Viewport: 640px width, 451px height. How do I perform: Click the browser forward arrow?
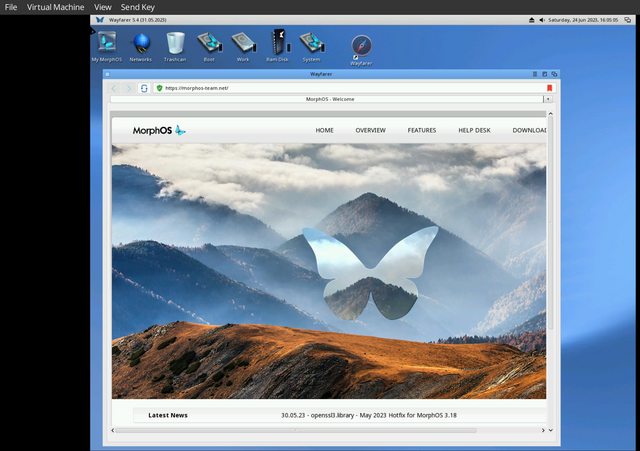(x=129, y=88)
